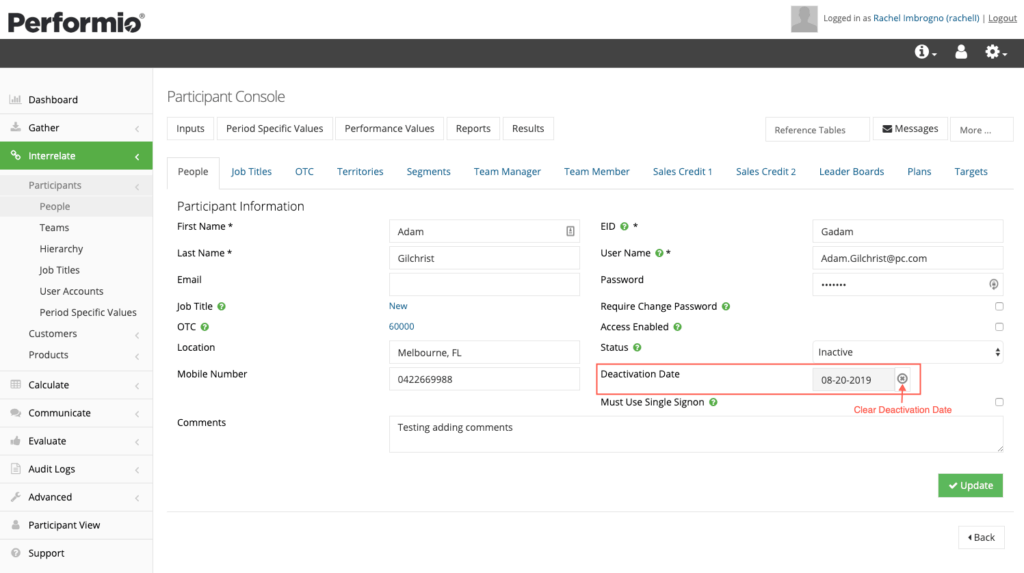Viewport: 1024px width, 573px height.
Task: Click the Access Enabled help icon
Action: [677, 327]
